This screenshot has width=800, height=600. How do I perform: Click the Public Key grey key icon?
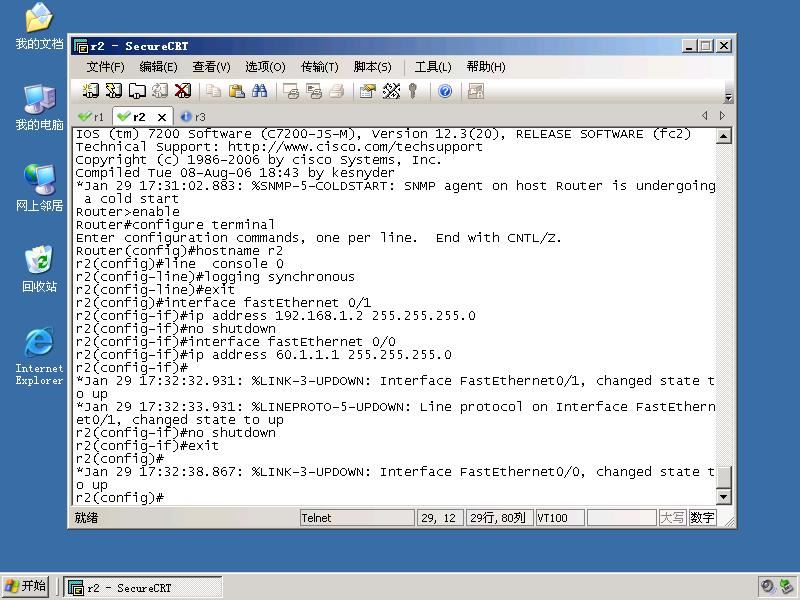pyautogui.click(x=413, y=91)
